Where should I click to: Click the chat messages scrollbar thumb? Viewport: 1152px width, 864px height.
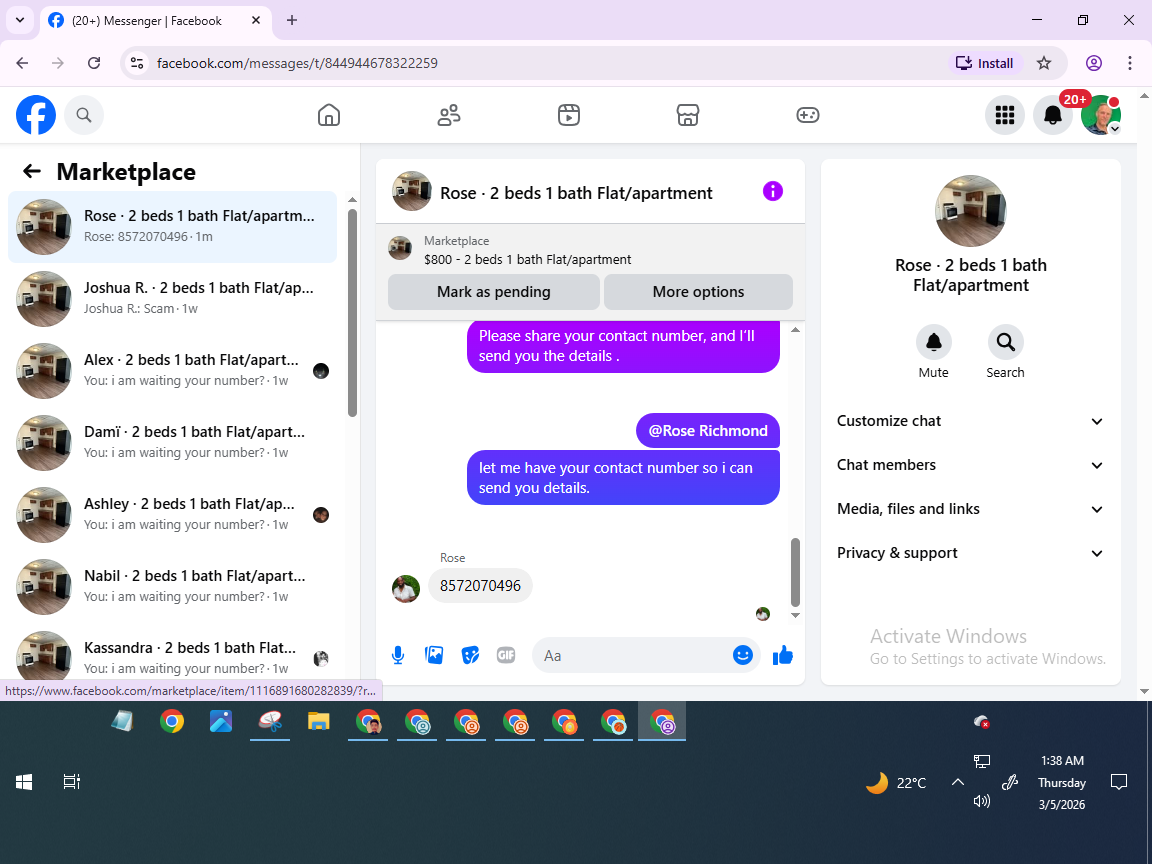795,572
